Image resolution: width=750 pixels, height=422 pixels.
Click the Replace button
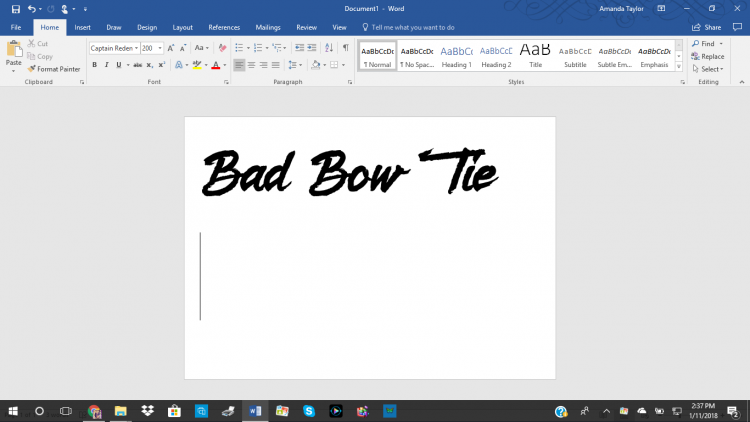tap(708, 56)
